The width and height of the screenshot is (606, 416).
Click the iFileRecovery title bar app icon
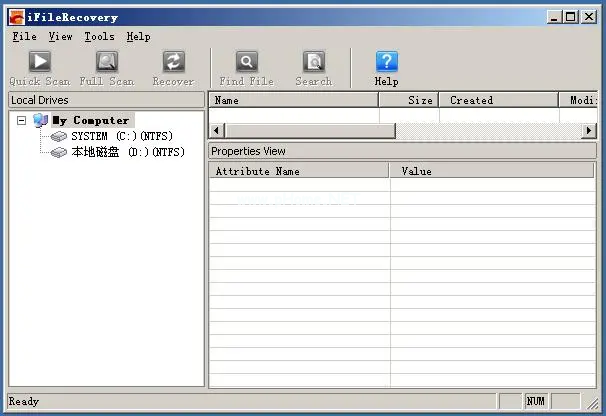pos(17,16)
